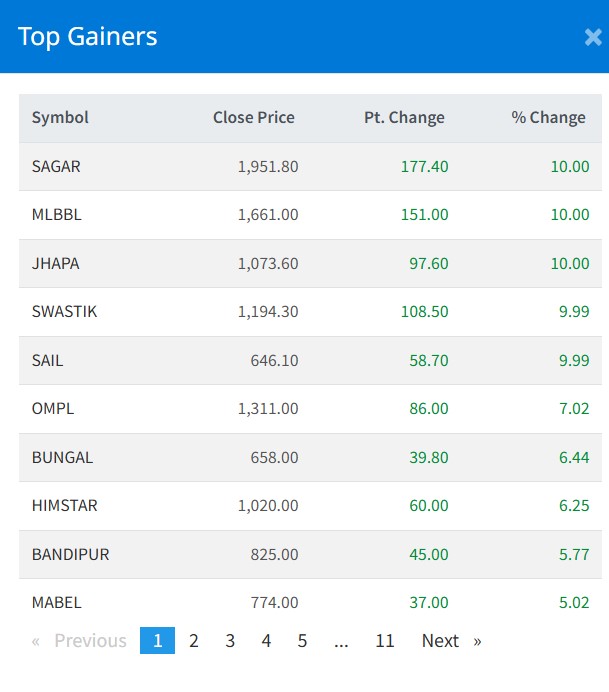609x692 pixels.
Task: Sort by Pt. Change column
Action: click(x=404, y=118)
